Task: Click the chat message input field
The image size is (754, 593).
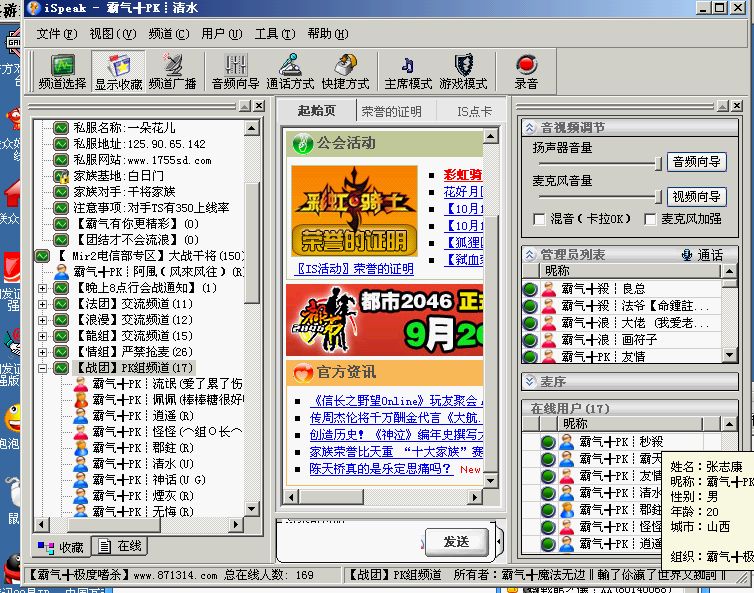Action: 350,541
